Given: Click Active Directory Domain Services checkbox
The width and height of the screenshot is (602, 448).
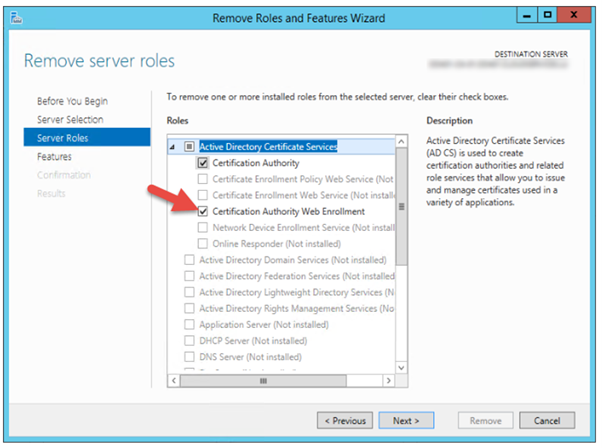Looking at the screenshot, I should [189, 260].
